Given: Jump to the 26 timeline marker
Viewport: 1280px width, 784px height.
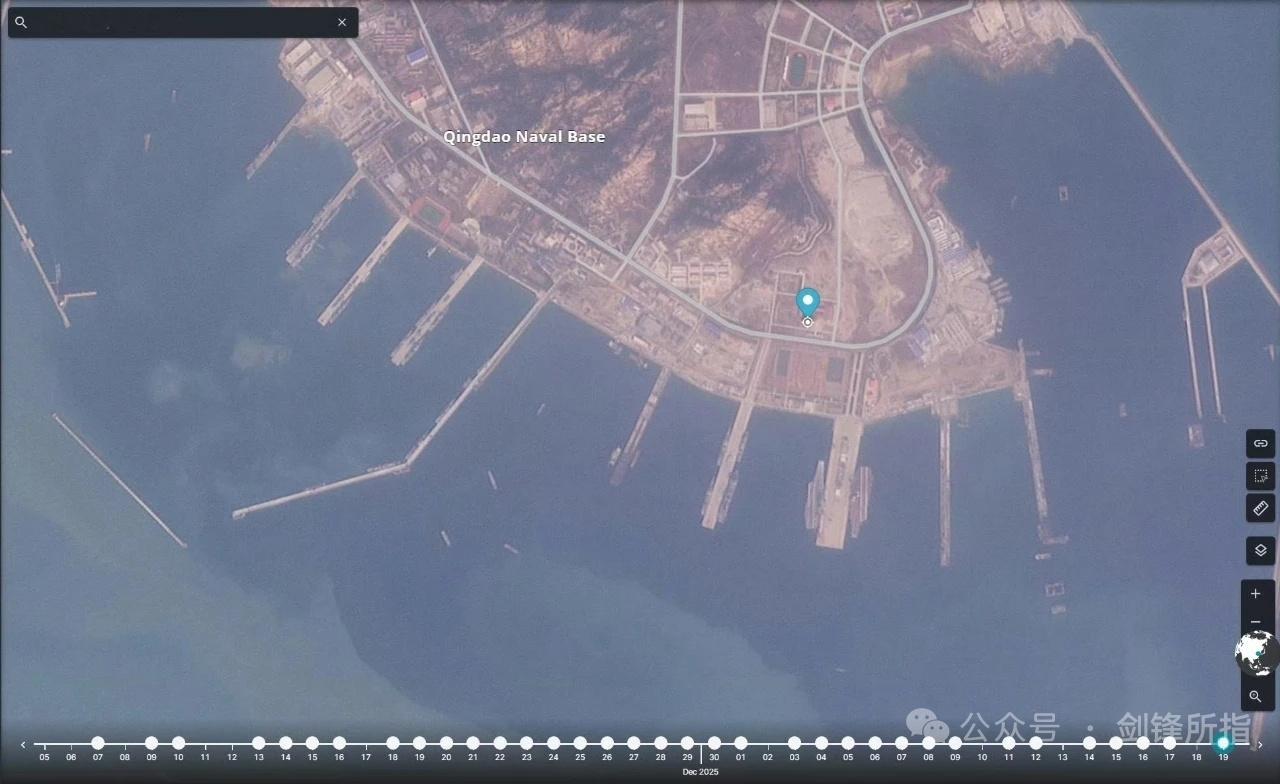Looking at the screenshot, I should pos(607,743).
